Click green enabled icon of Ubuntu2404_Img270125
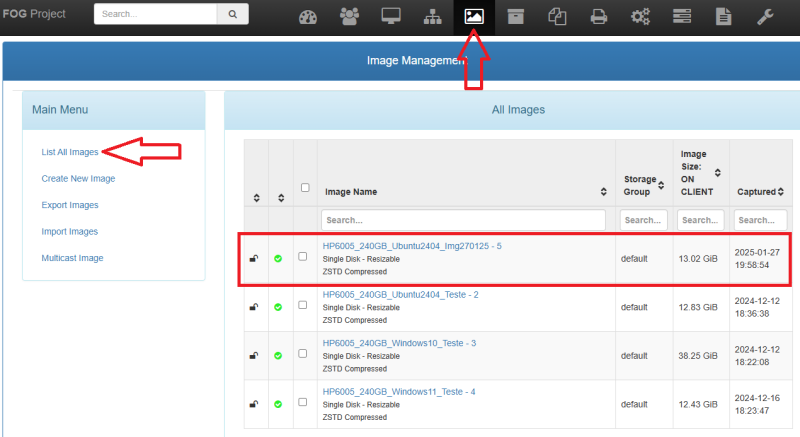The width and height of the screenshot is (800, 437). pyautogui.click(x=278, y=259)
